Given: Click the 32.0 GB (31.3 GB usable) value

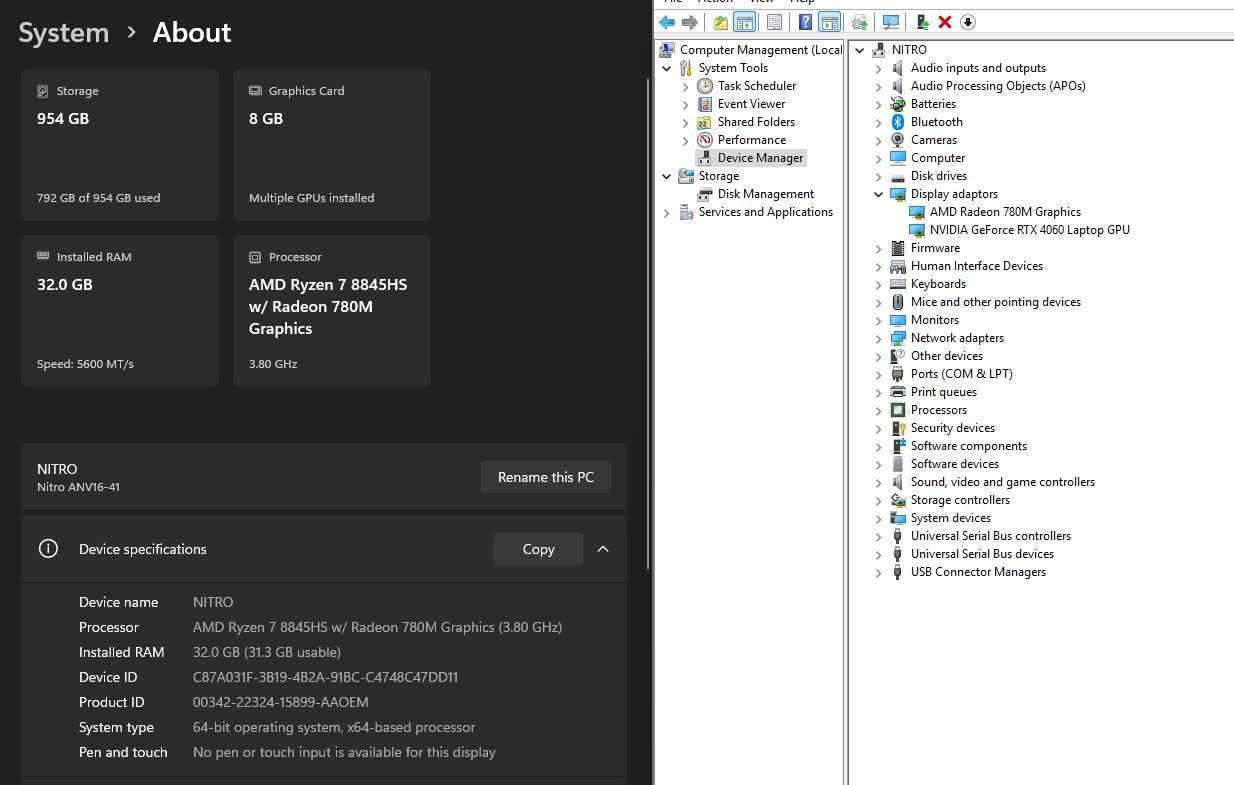Looking at the screenshot, I should [266, 652].
